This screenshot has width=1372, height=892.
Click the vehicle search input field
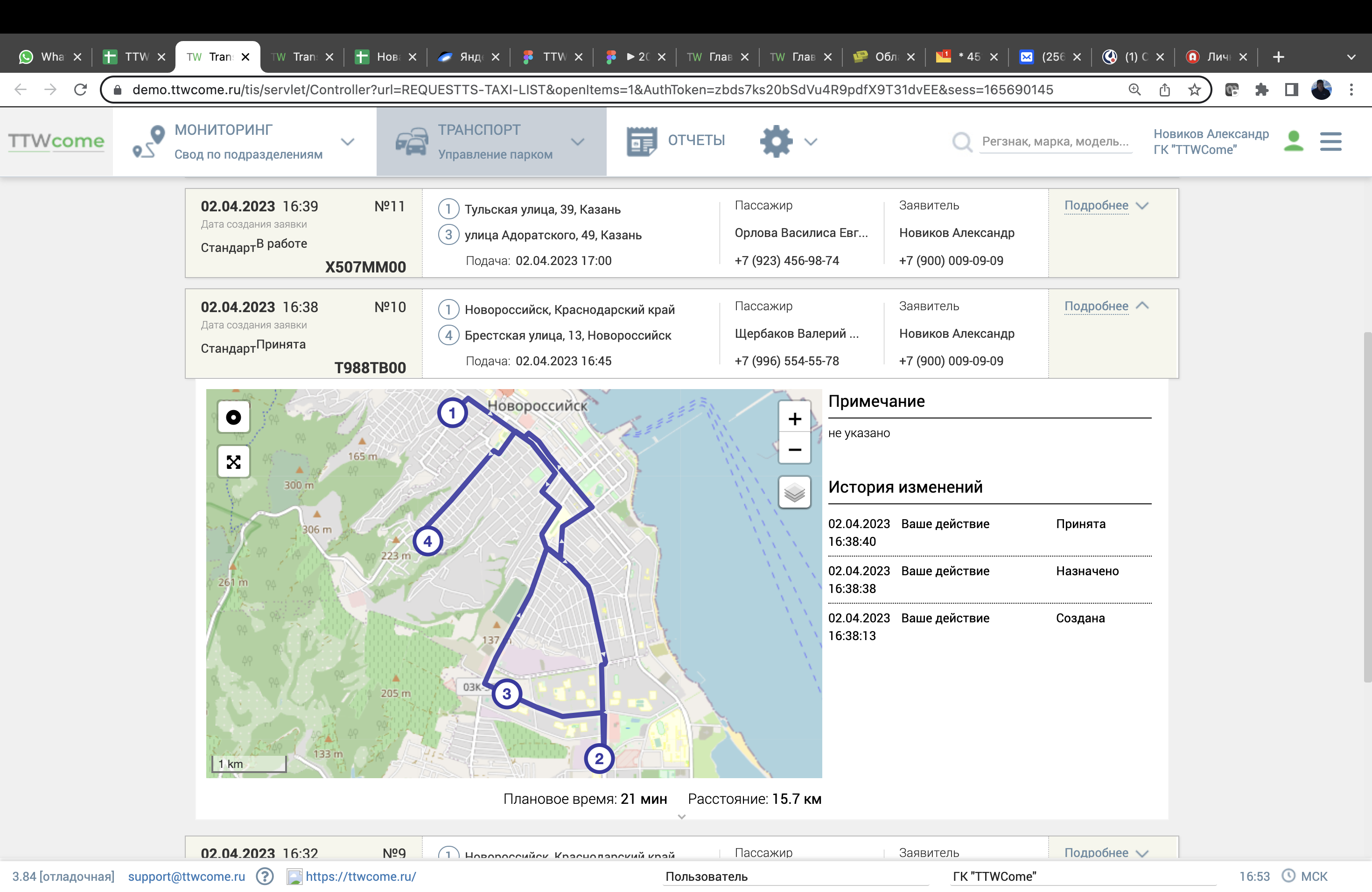[x=1055, y=141]
